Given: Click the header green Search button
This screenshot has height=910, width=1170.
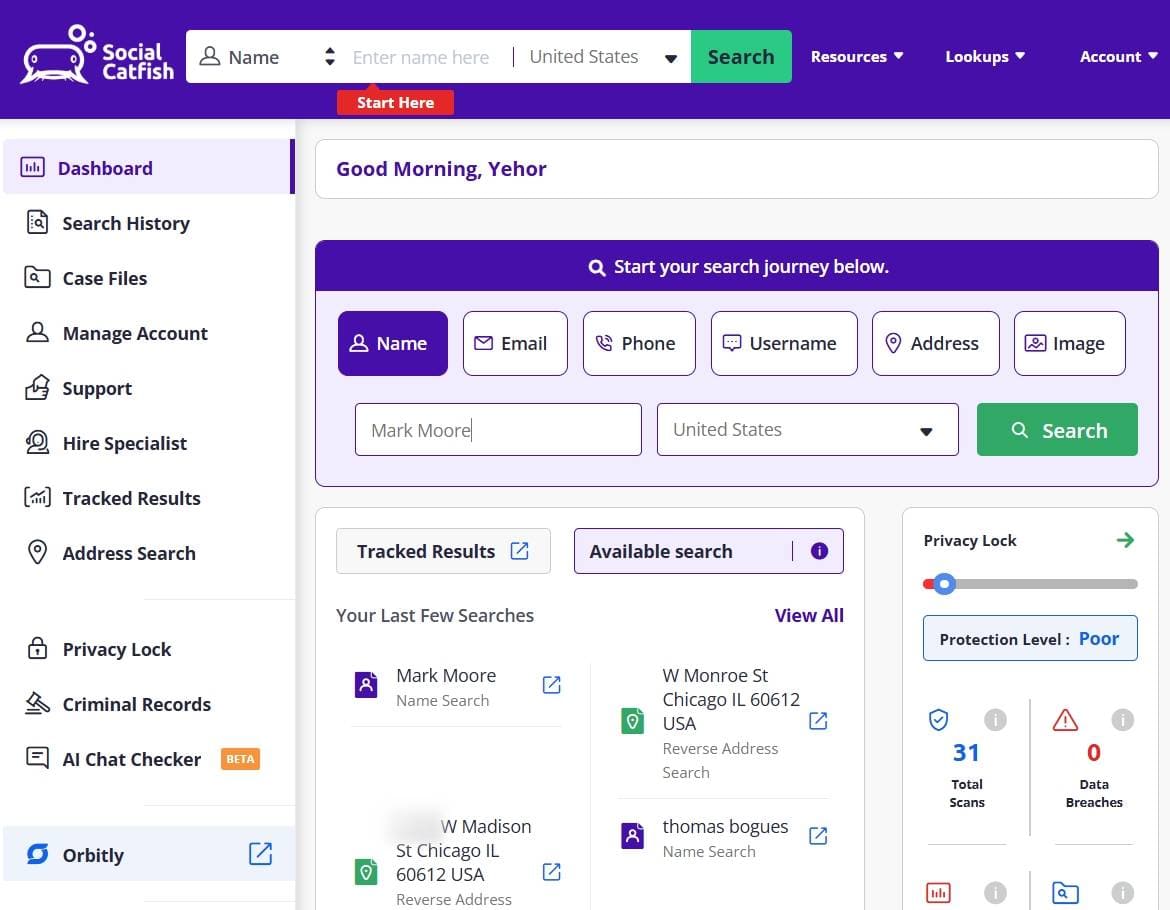Looking at the screenshot, I should 741,57.
